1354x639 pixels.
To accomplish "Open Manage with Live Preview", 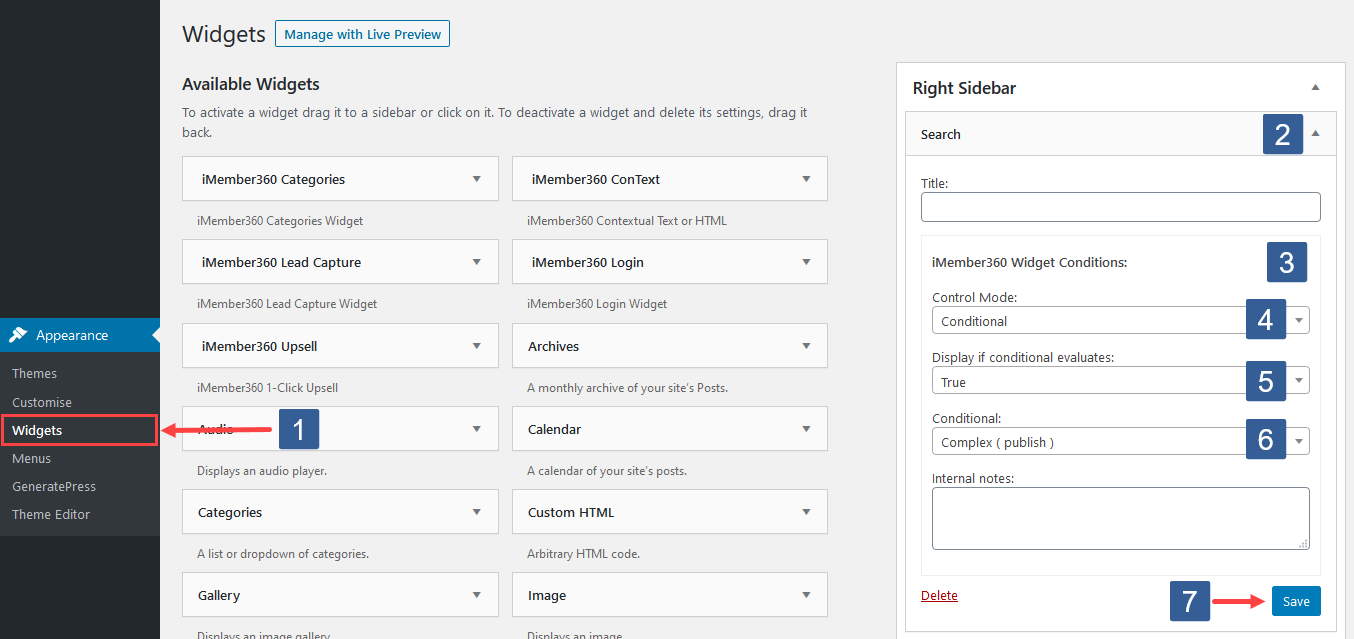I will point(362,33).
